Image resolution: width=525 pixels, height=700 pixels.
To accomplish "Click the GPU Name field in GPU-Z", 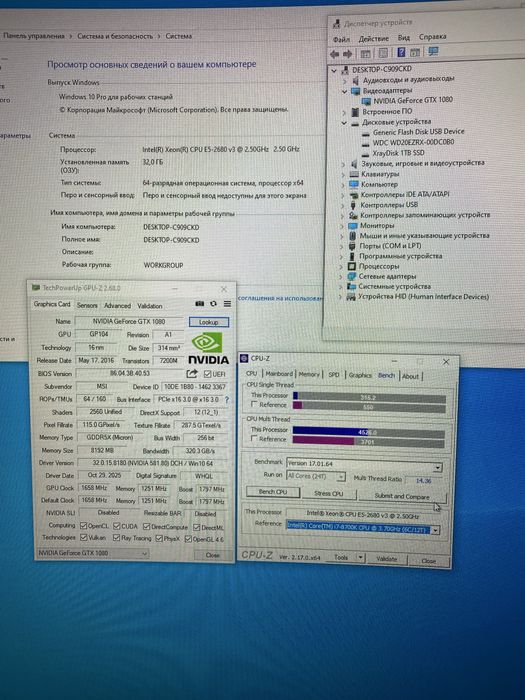I will [x=129, y=321].
